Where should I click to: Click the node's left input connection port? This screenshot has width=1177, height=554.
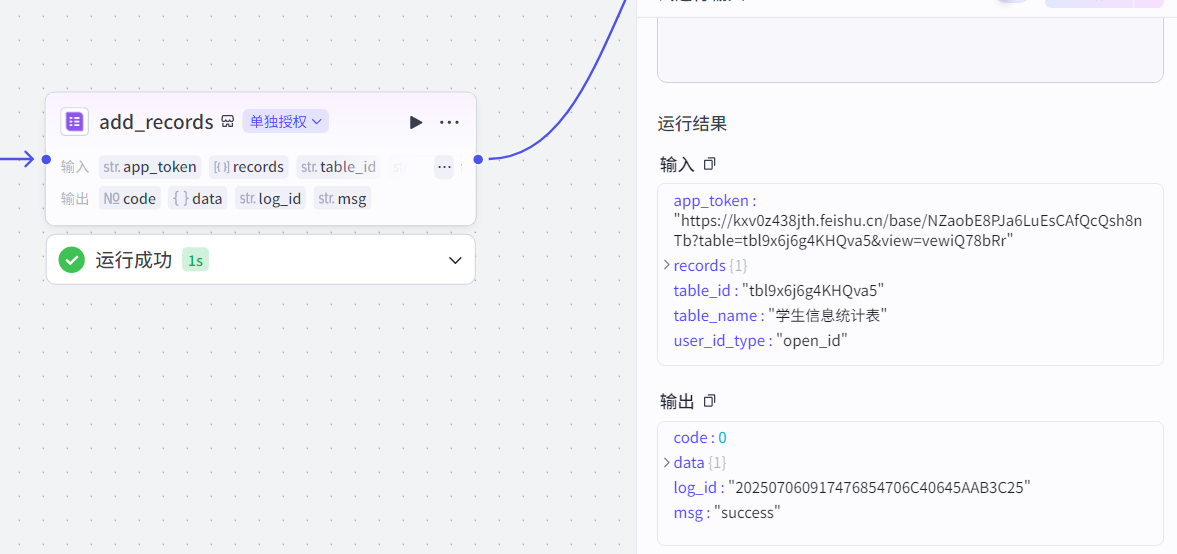[46, 159]
